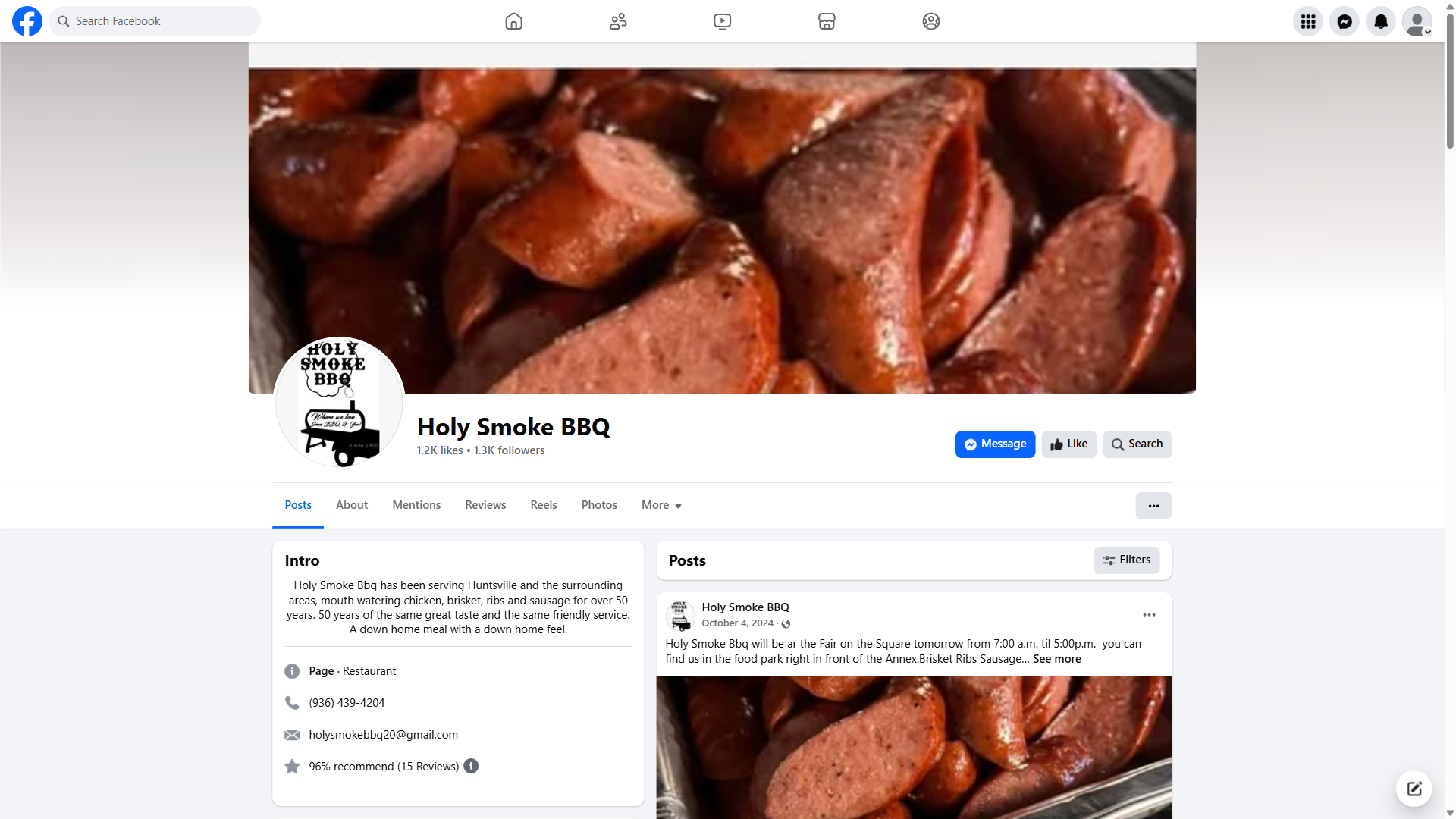Open the Messenger icon in the top bar

[1344, 21]
